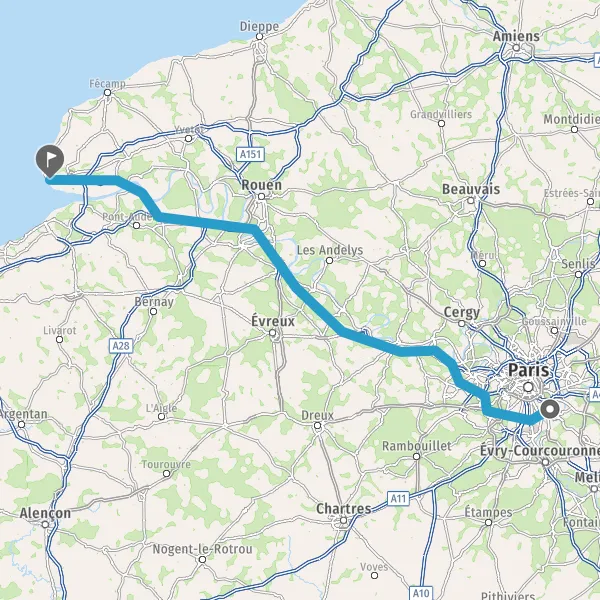Select the A28 highway shield
The height and width of the screenshot is (600, 600).
[121, 346]
